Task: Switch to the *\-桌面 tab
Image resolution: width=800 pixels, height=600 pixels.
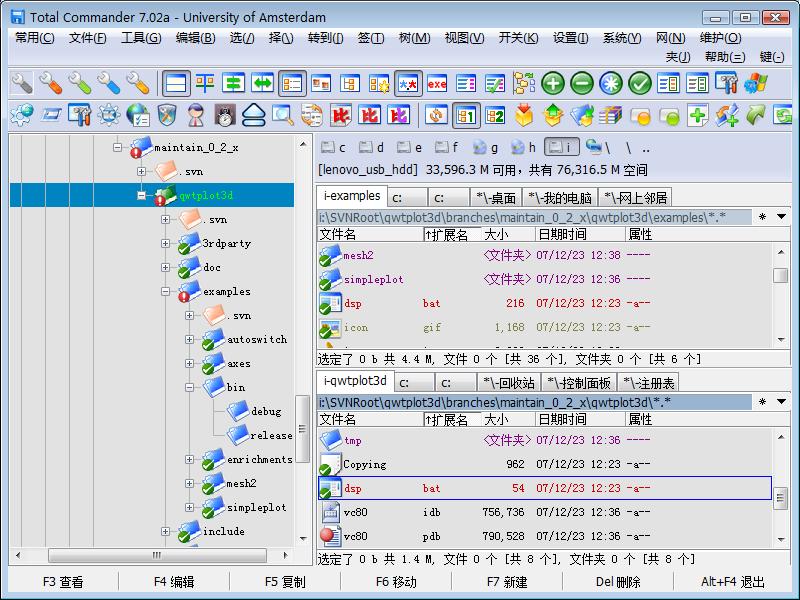Action: click(x=495, y=197)
